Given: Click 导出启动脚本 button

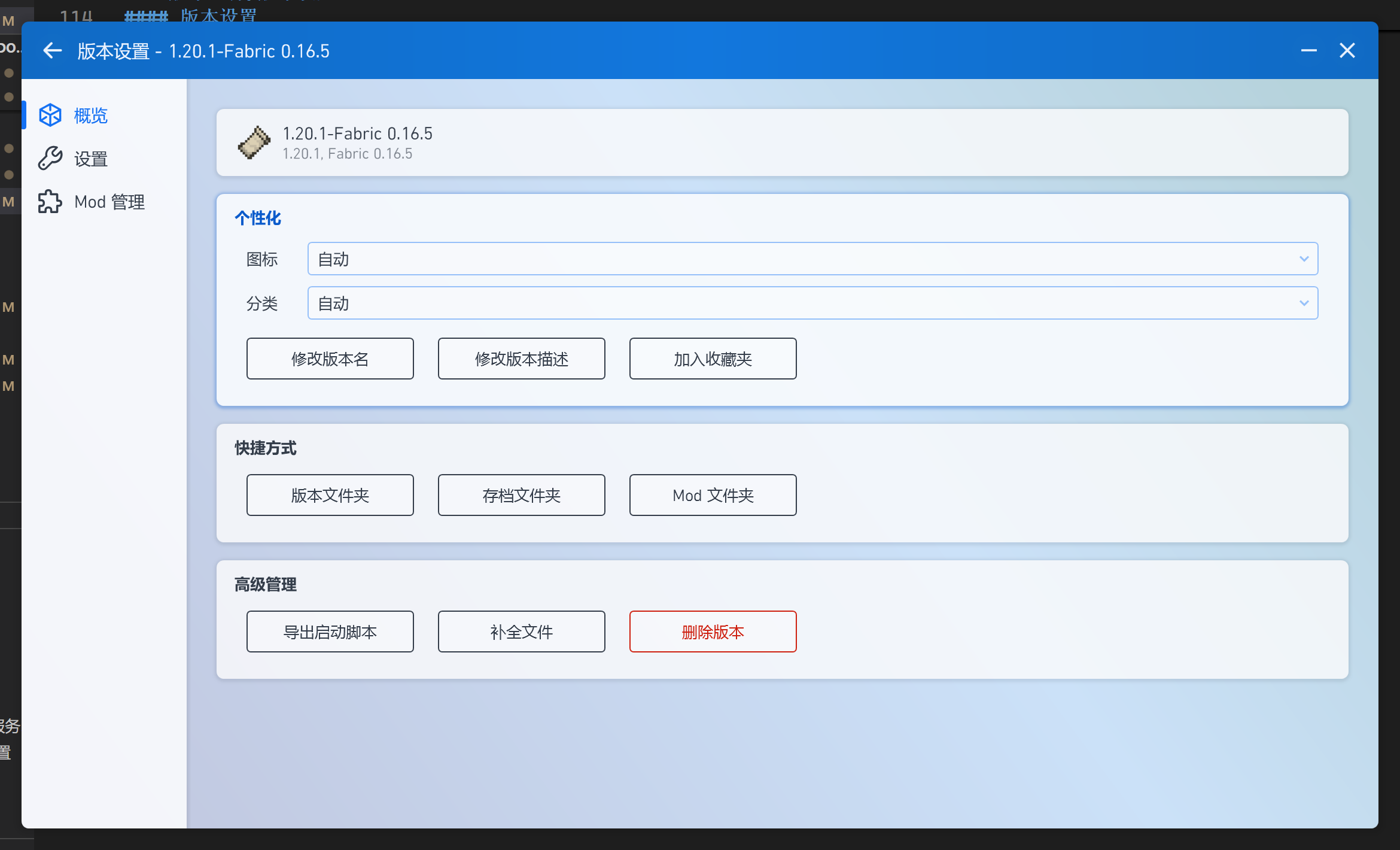Looking at the screenshot, I should pos(330,632).
